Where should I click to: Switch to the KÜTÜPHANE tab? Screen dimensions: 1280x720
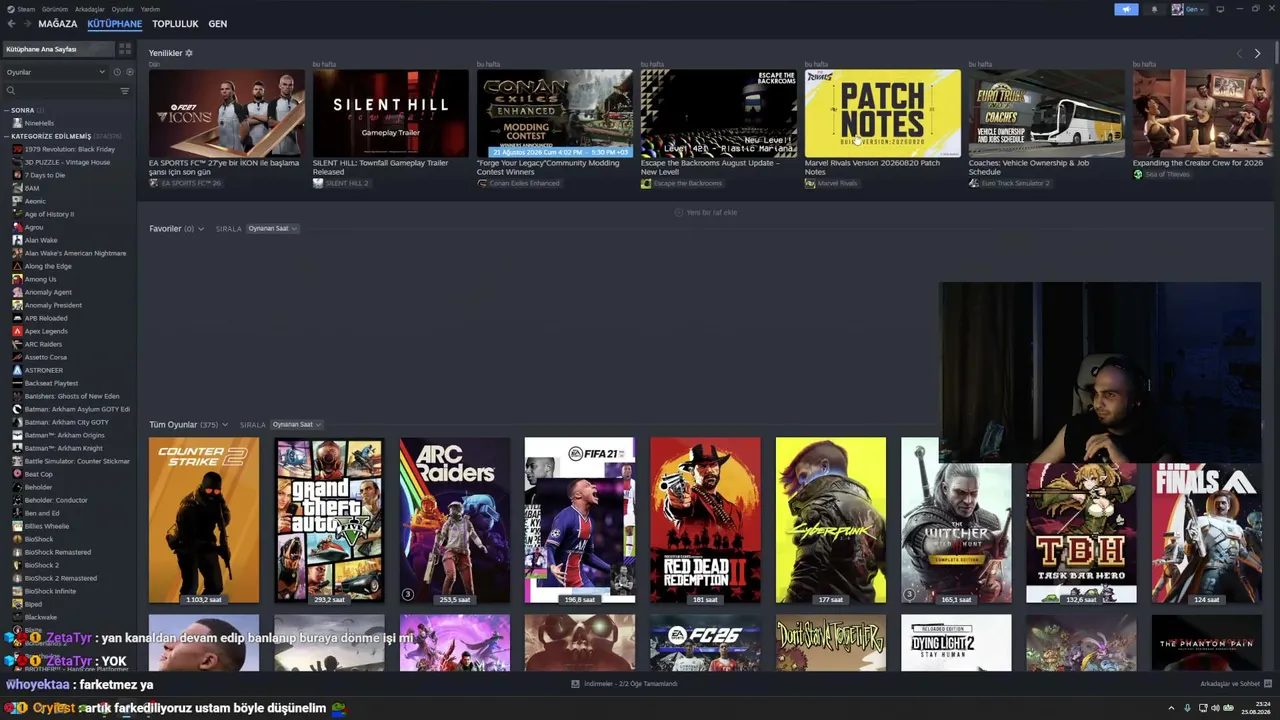click(x=115, y=24)
